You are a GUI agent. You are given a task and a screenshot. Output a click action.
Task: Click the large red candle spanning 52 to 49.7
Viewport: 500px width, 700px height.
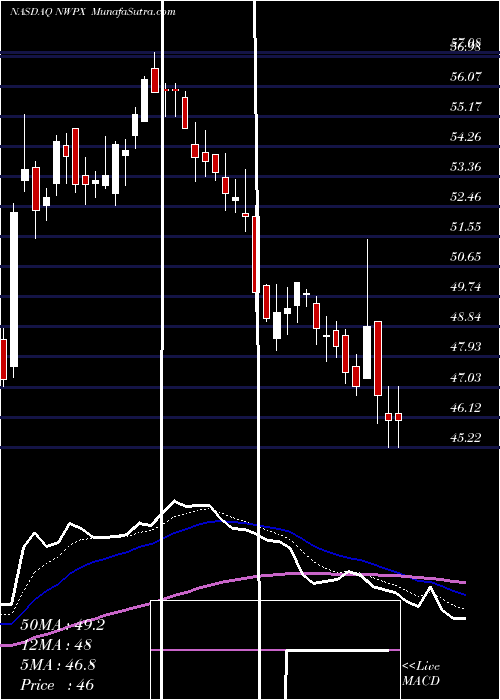(x=256, y=254)
